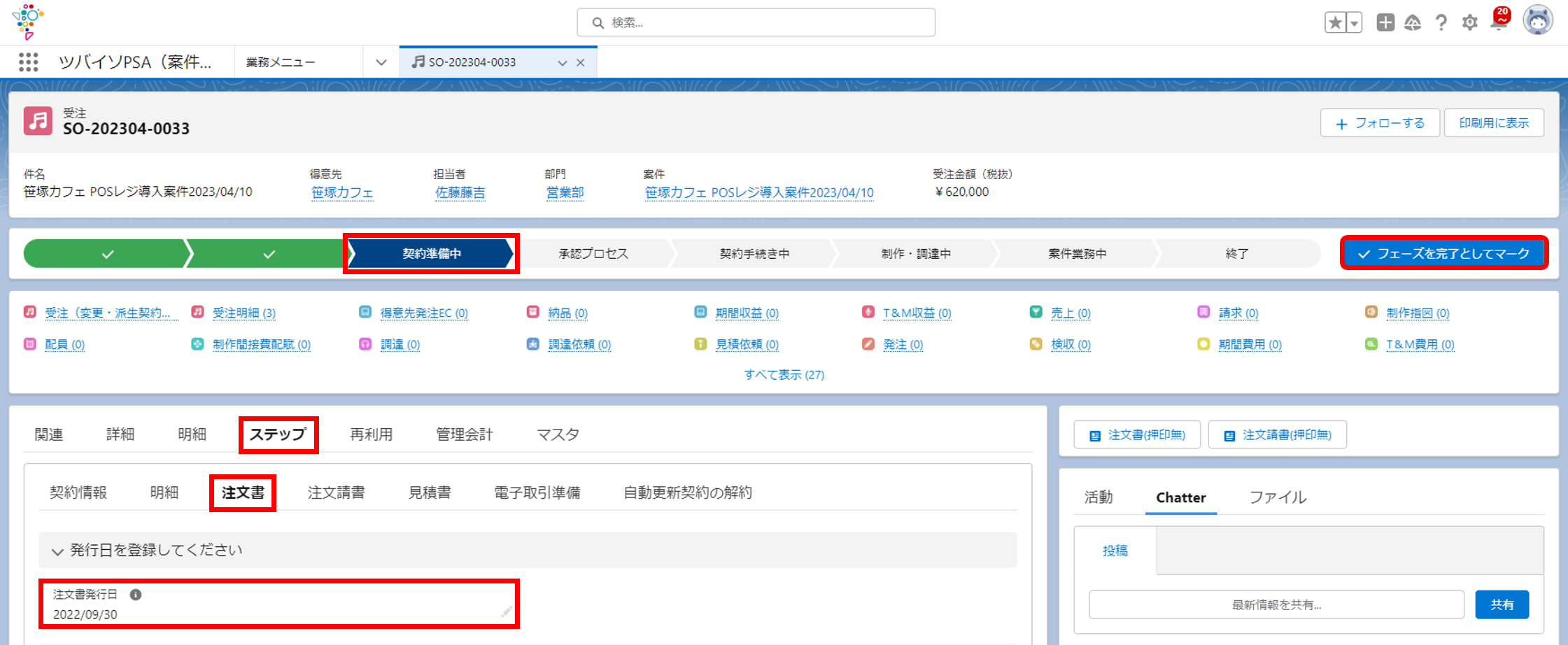
Task: Click the フェーズを完了としてマーク button
Action: click(x=1444, y=253)
